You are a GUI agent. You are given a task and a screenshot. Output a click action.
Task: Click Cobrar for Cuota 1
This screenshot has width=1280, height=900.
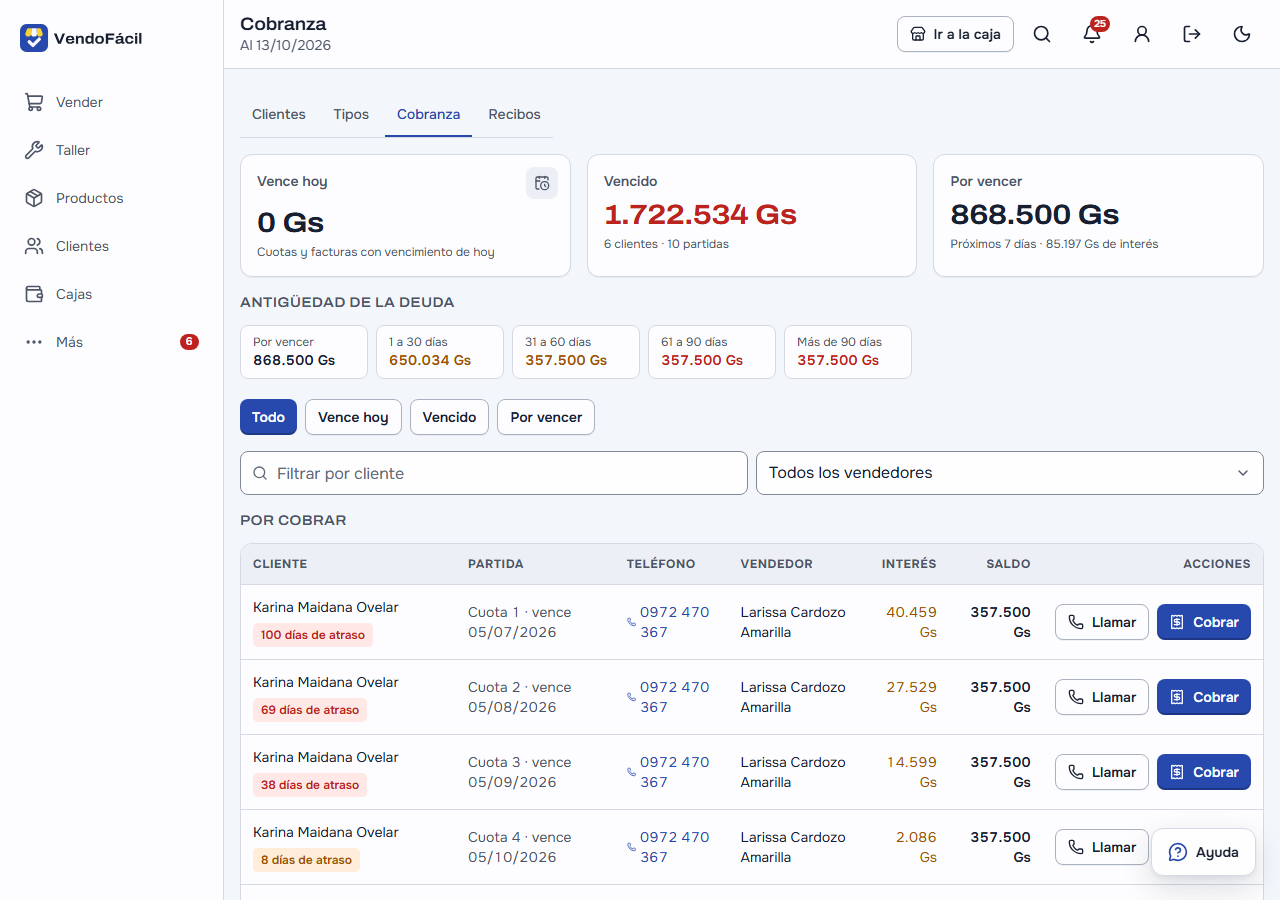(1204, 622)
